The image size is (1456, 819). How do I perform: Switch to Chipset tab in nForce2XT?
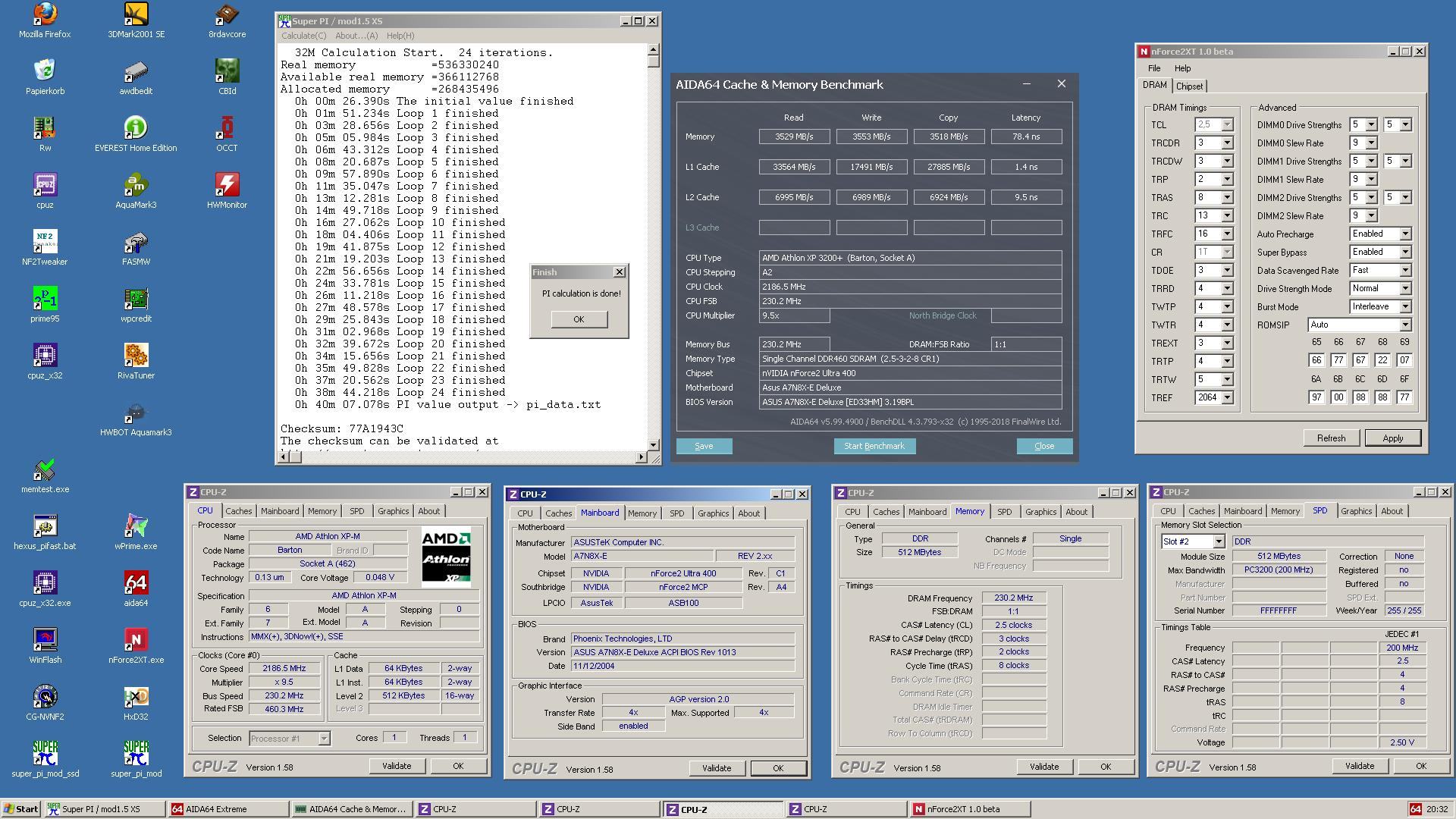[x=1189, y=86]
